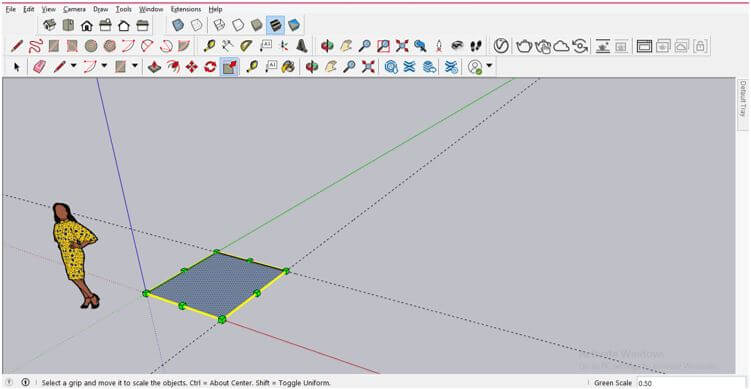Select the Circle tool
This screenshot has width=751, height=389.
click(x=91, y=46)
